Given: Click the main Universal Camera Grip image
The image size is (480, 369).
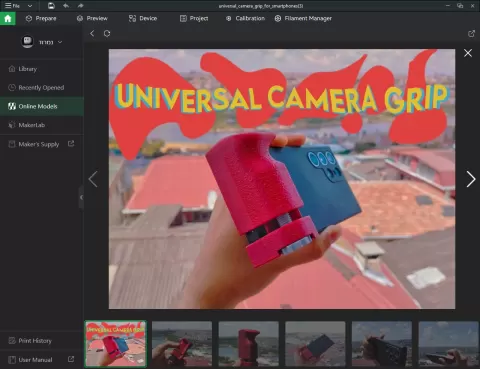Looking at the screenshot, I should pos(282,179).
